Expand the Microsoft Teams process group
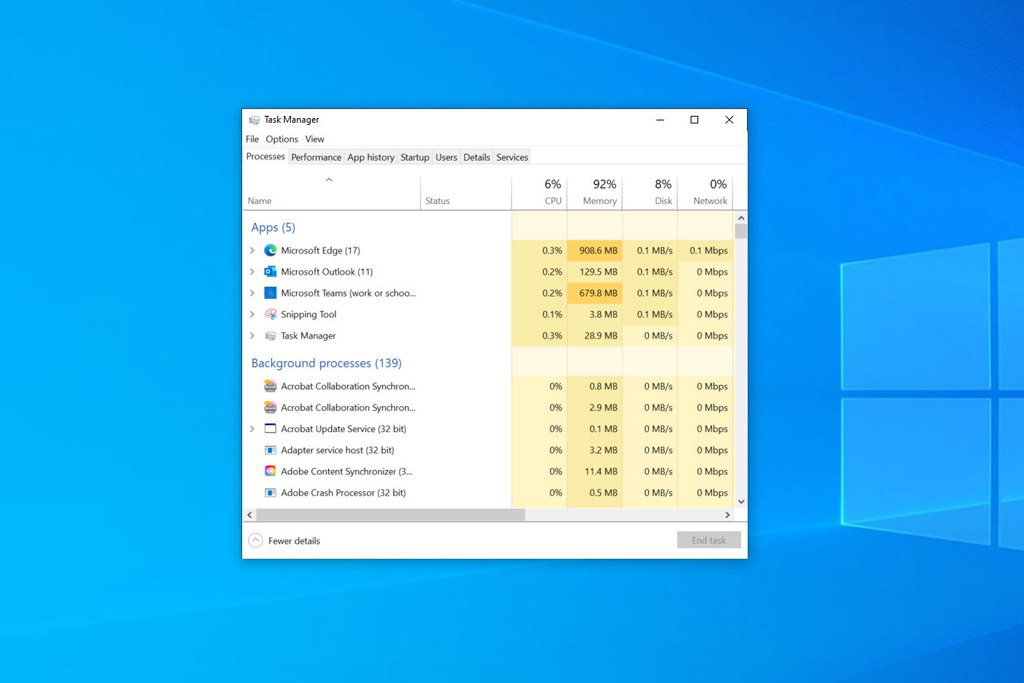This screenshot has height=683, width=1024. click(251, 292)
